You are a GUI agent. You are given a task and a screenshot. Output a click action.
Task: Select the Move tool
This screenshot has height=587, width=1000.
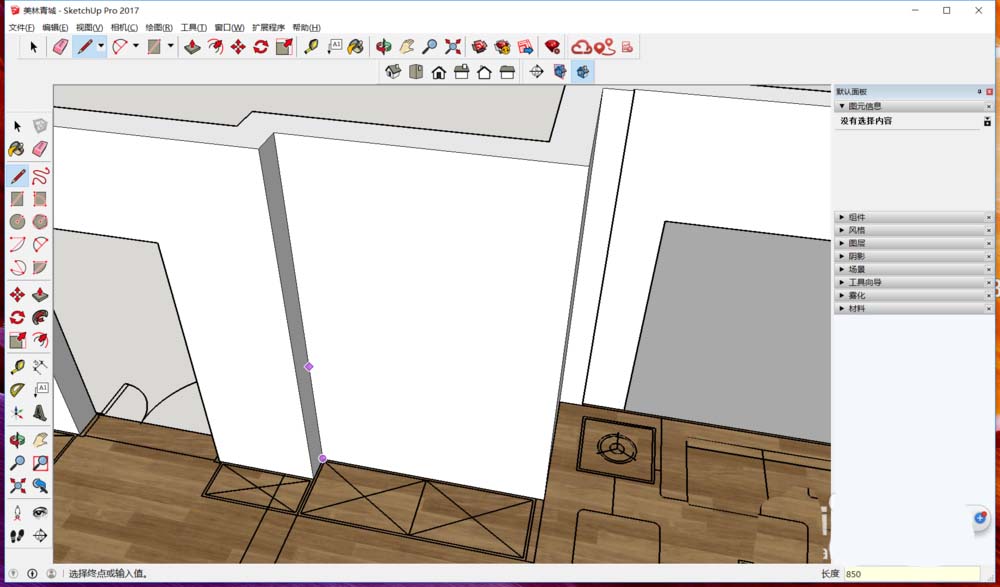[238, 46]
